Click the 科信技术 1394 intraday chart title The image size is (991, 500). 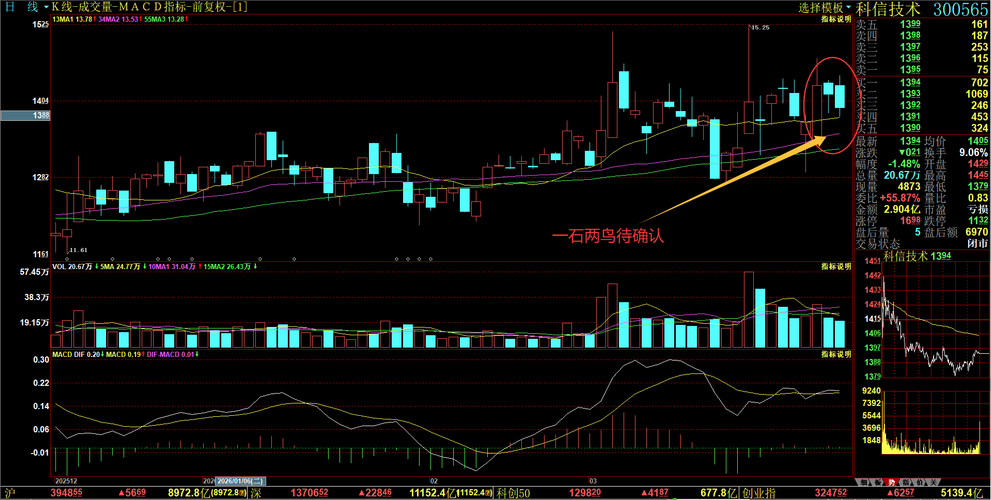coord(916,256)
